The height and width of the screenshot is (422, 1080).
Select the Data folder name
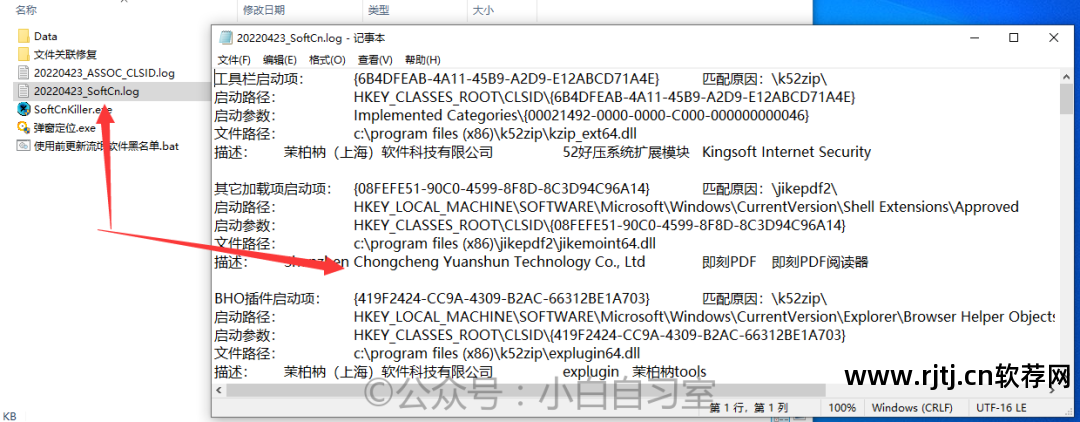[x=45, y=36]
